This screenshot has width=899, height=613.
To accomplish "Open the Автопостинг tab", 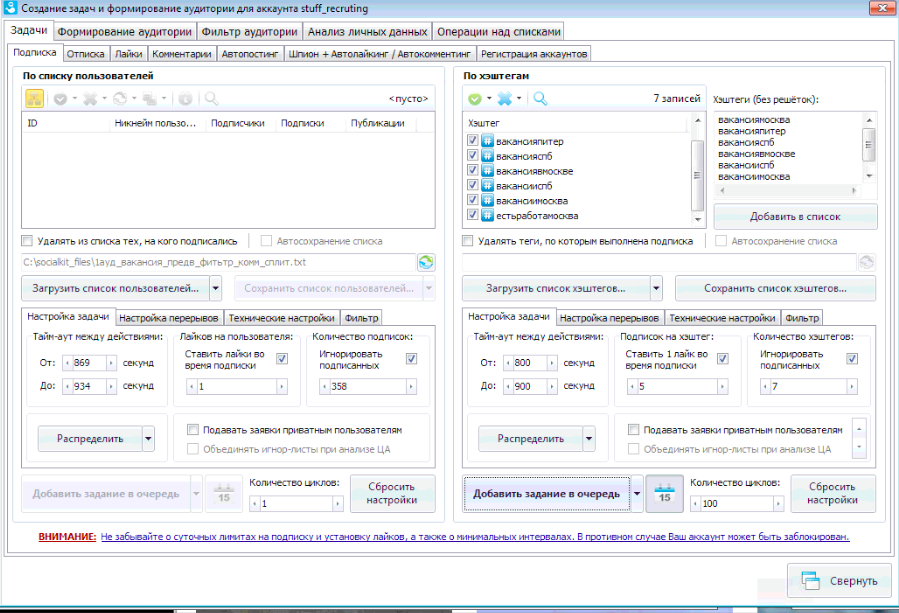I will 249,54.
